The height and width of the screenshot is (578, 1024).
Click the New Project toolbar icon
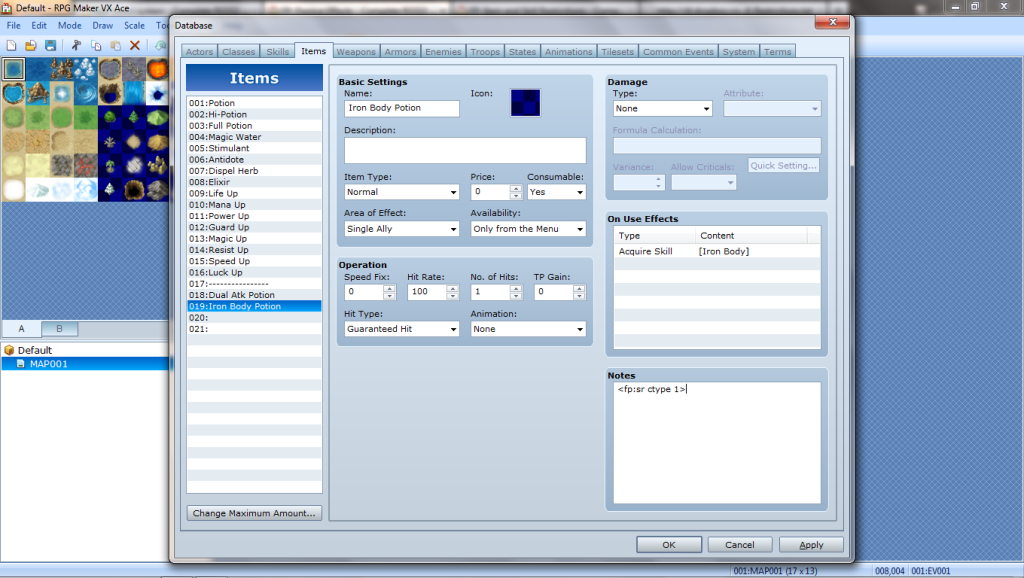click(11, 46)
